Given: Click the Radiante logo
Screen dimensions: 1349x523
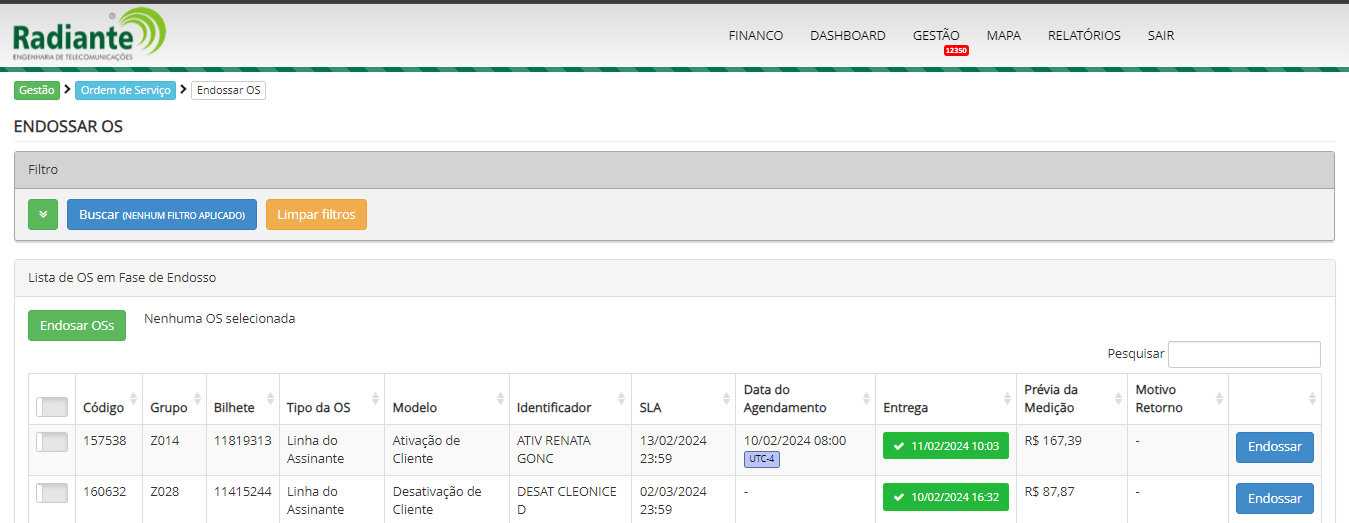Looking at the screenshot, I should [x=89, y=36].
